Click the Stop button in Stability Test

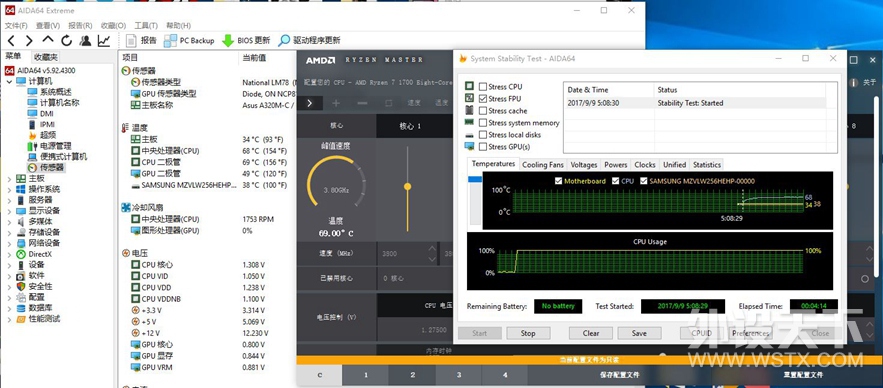pyautogui.click(x=528, y=333)
